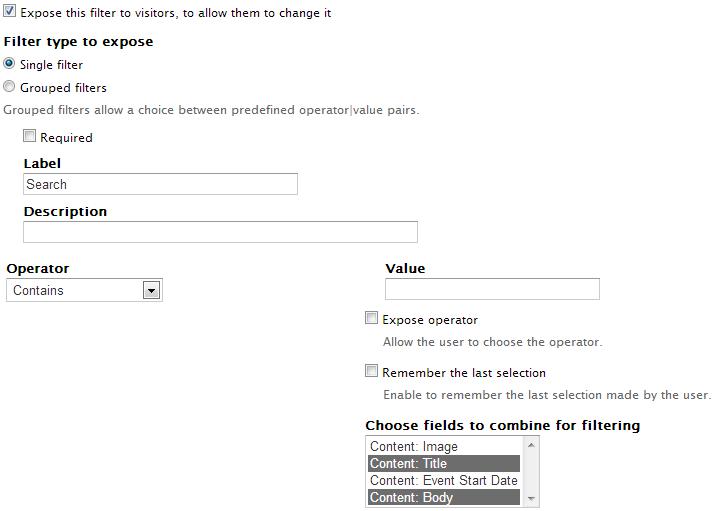Click the Value text field
Image resolution: width=714 pixels, height=511 pixels.
tap(492, 289)
